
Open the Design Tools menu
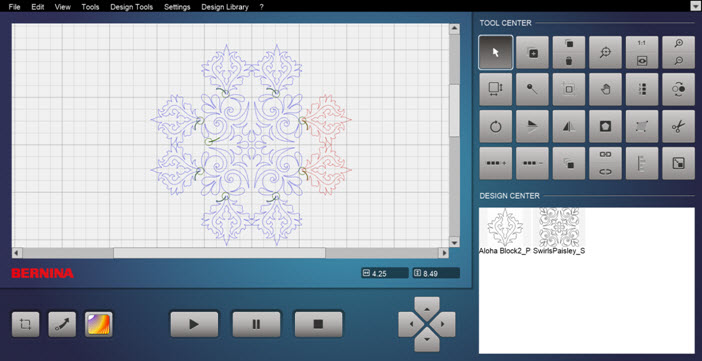click(x=132, y=7)
